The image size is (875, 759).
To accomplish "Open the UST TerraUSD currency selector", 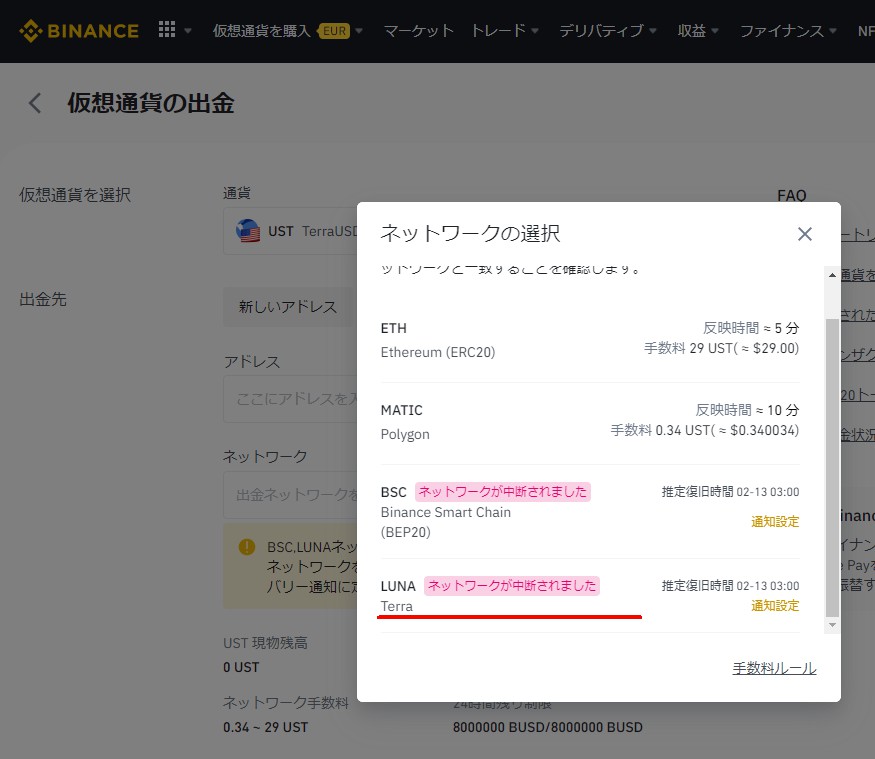I will (x=290, y=231).
